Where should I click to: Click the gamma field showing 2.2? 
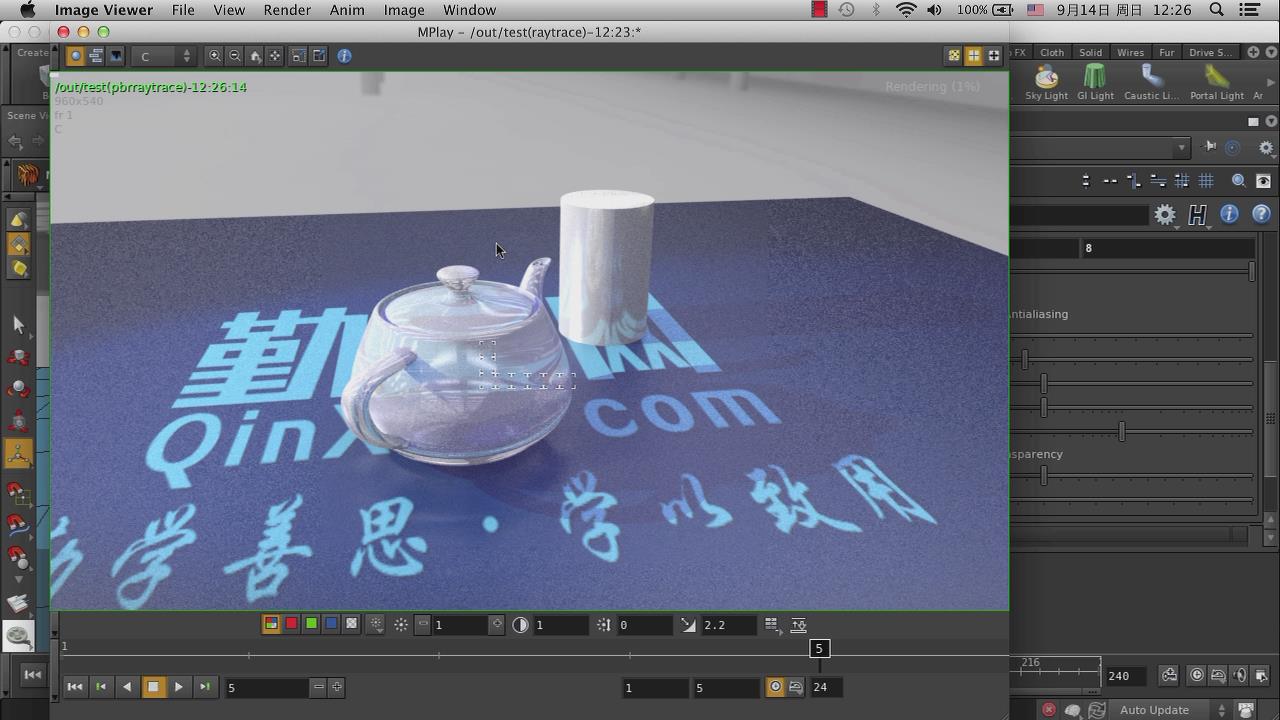pos(729,625)
